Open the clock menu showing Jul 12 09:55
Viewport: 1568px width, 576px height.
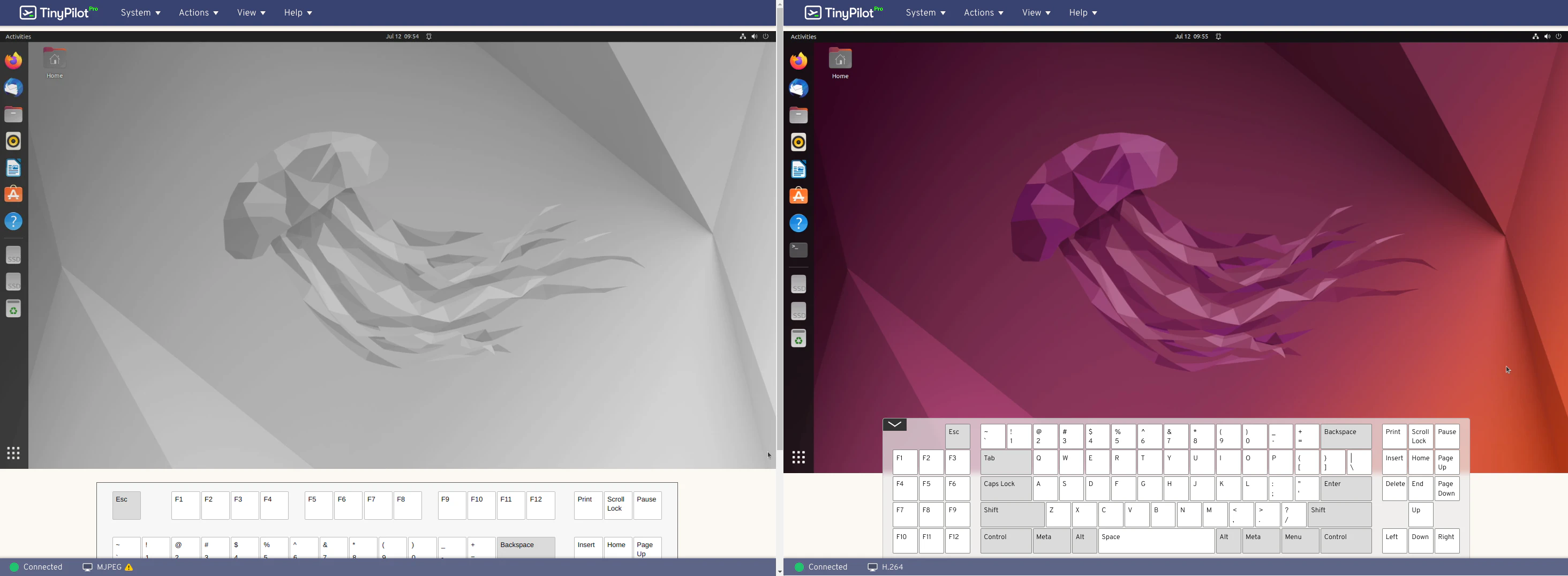click(1191, 36)
